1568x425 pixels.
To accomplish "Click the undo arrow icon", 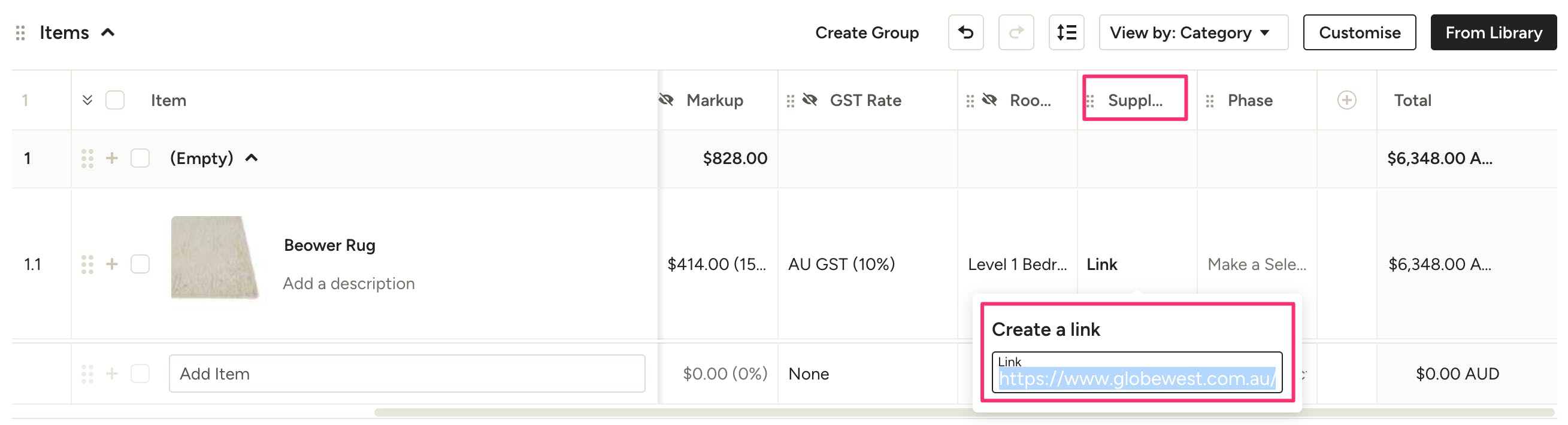I will coord(965,32).
